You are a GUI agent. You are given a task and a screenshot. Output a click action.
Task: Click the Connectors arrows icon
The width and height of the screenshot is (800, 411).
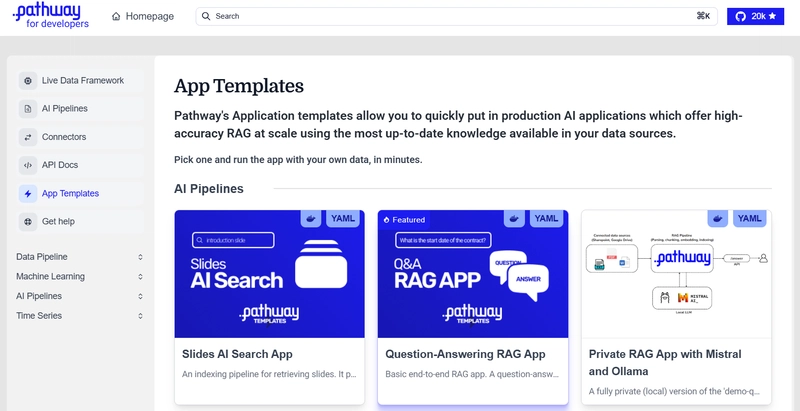28,137
